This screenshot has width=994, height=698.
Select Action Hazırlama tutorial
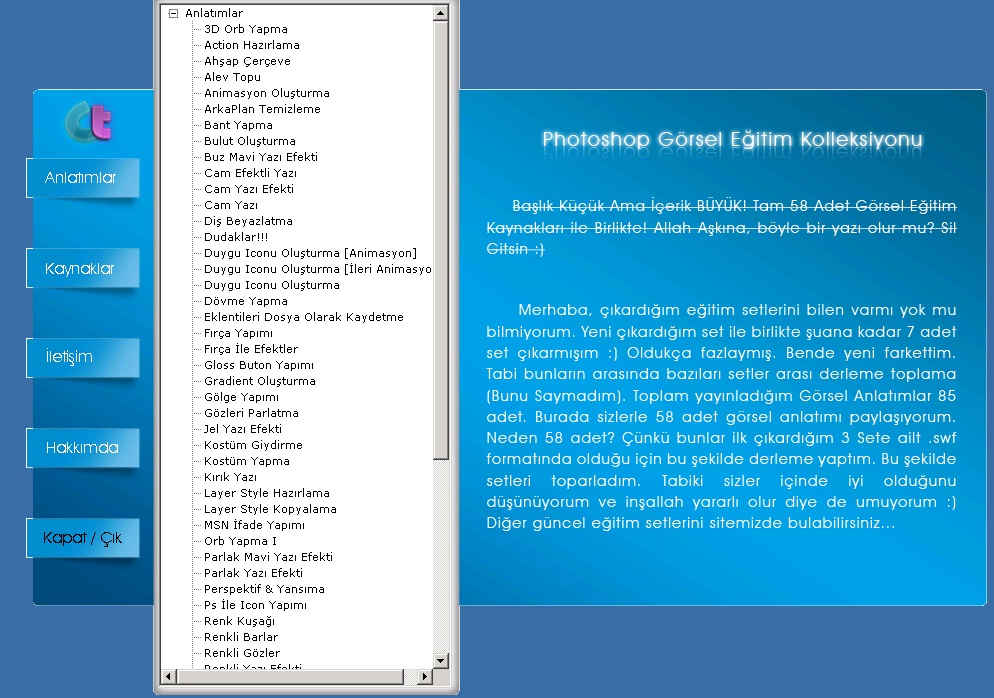[x=252, y=45]
